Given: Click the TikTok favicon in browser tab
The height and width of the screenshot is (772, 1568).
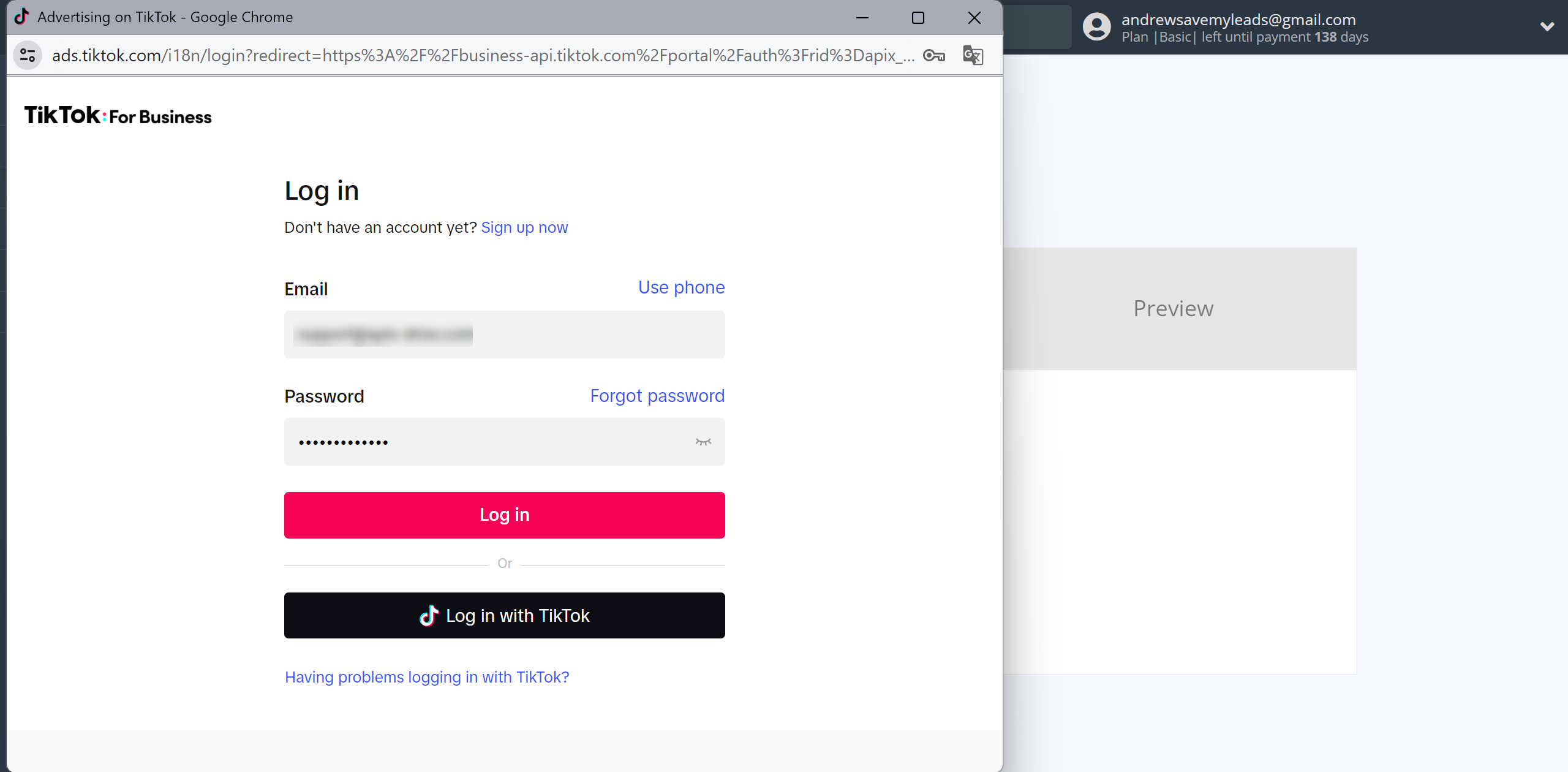Looking at the screenshot, I should pyautogui.click(x=19, y=16).
